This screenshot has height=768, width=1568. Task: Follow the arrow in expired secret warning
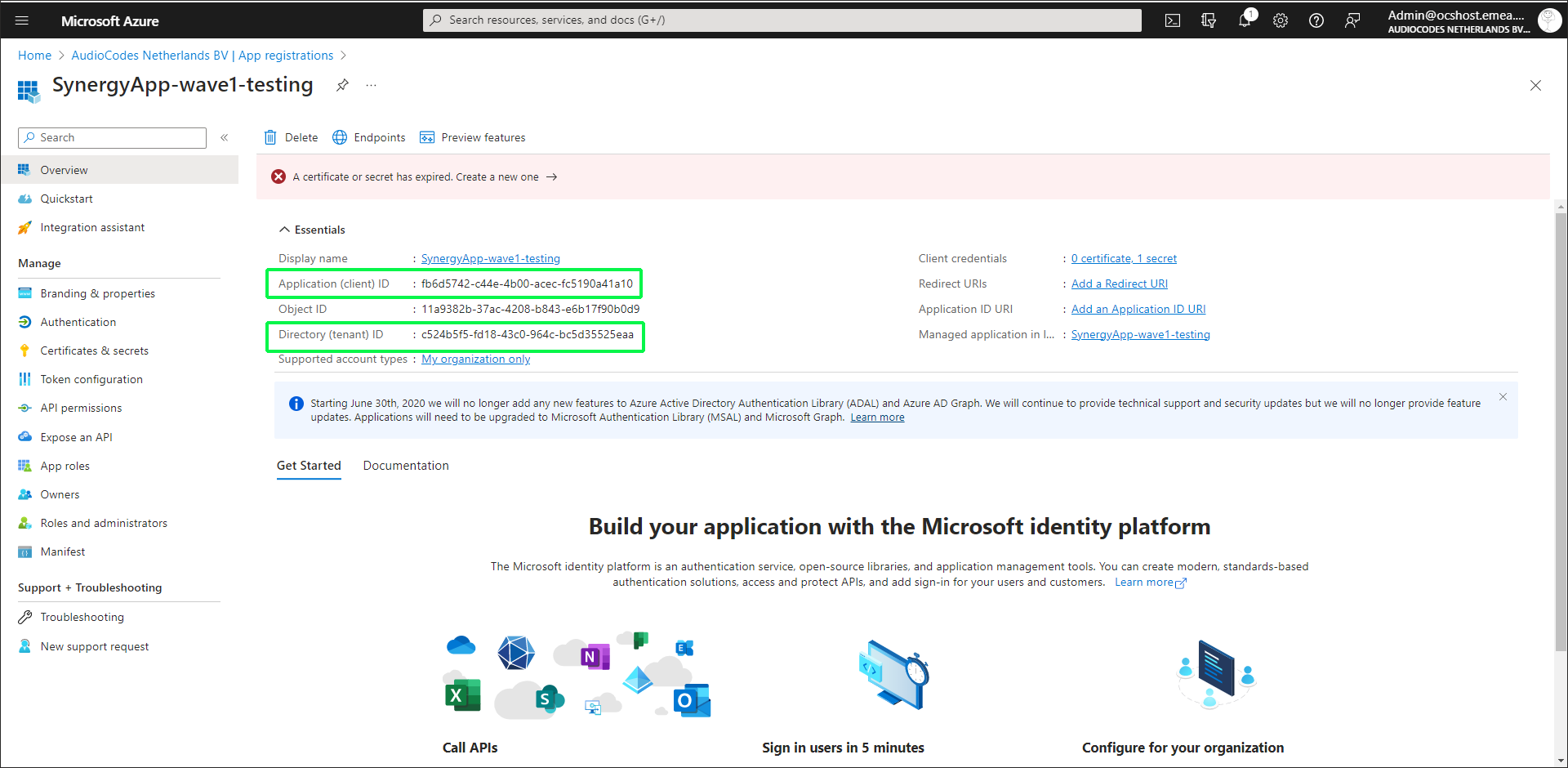552,176
